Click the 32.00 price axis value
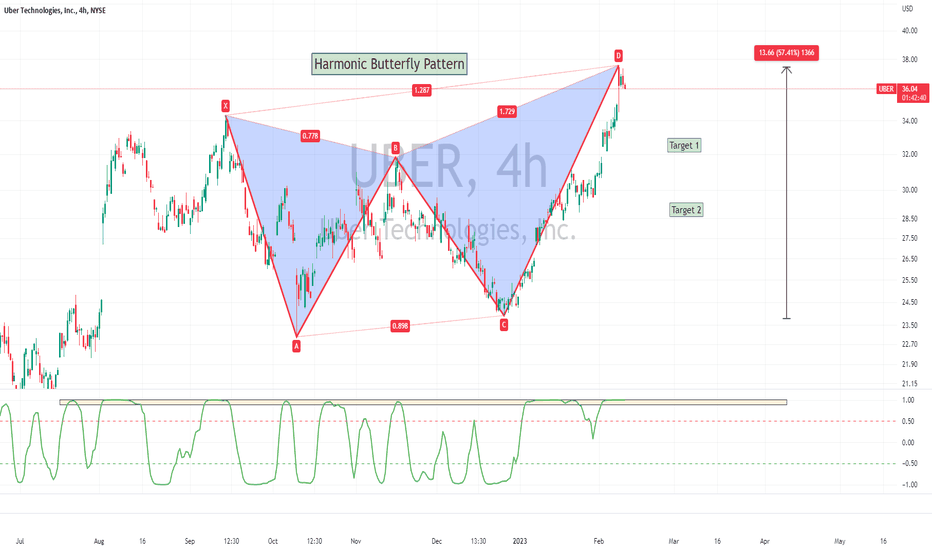 [x=909, y=154]
